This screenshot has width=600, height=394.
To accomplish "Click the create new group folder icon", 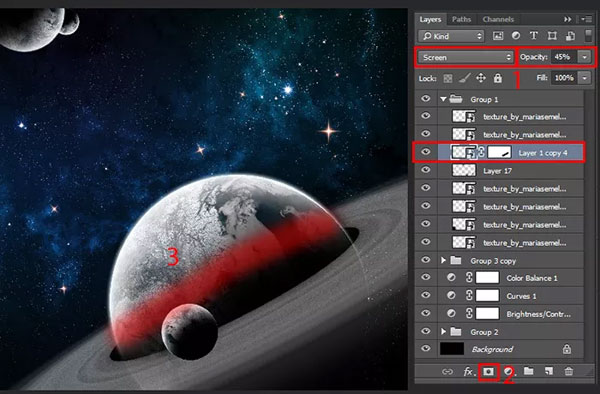I will point(528,371).
